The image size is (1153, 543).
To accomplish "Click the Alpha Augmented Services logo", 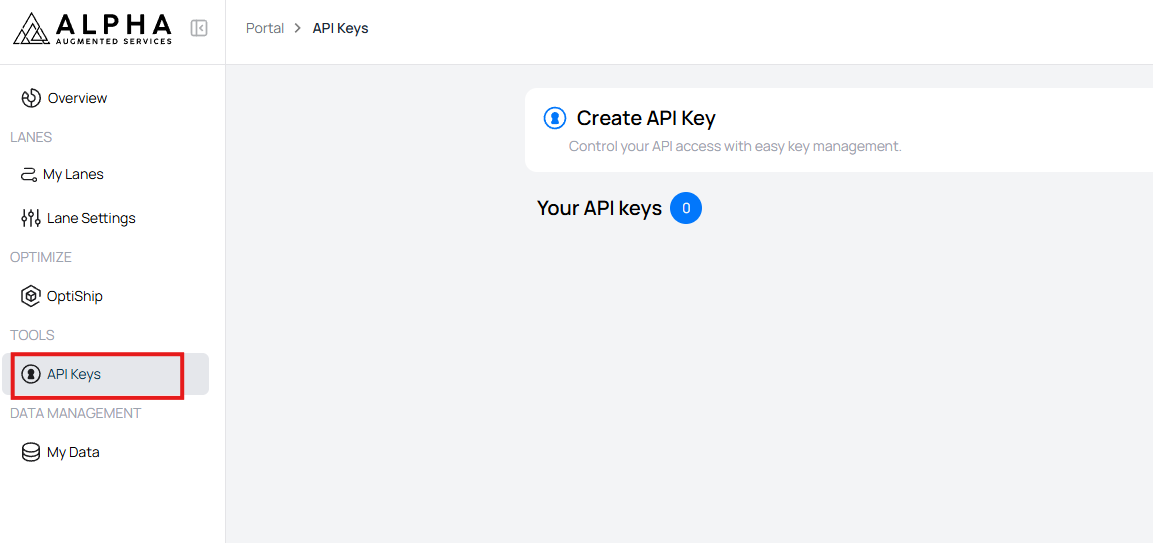I will (93, 28).
